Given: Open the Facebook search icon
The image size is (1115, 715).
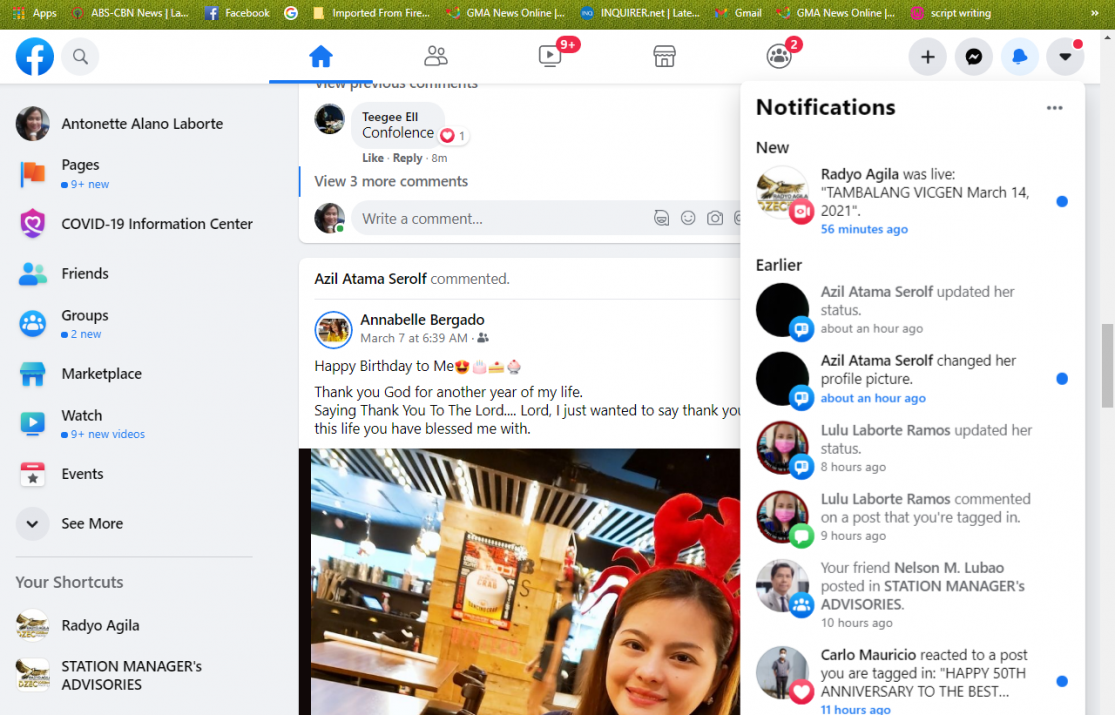Looking at the screenshot, I should click(80, 57).
